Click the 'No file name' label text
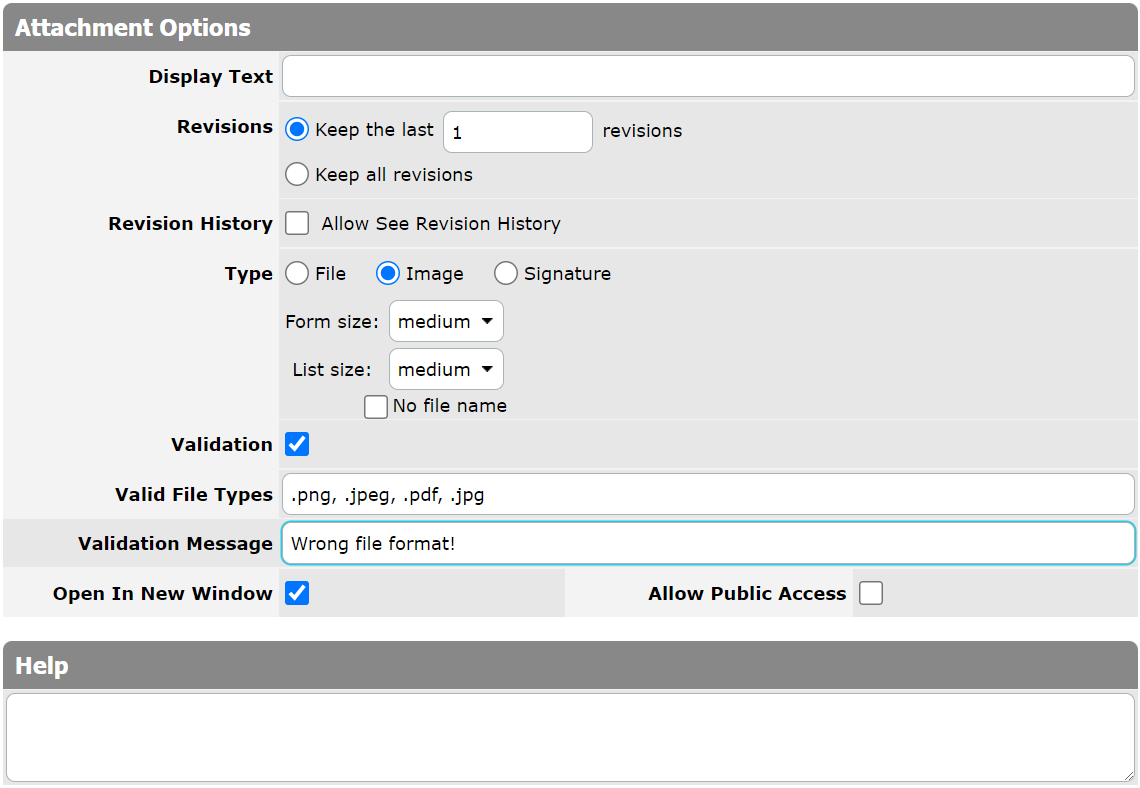The image size is (1140, 788). [x=450, y=406]
